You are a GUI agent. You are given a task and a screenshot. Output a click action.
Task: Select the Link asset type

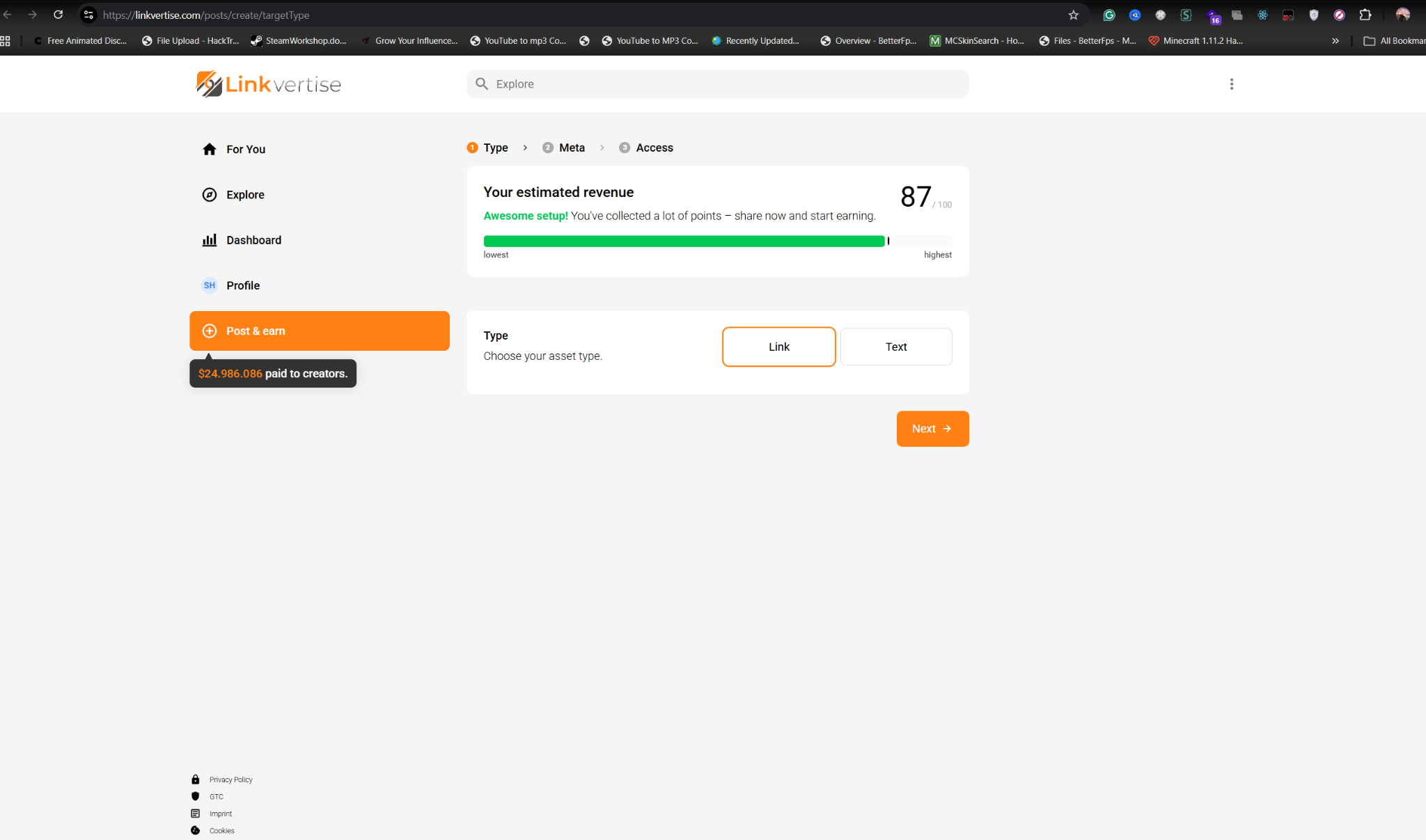[x=778, y=347]
